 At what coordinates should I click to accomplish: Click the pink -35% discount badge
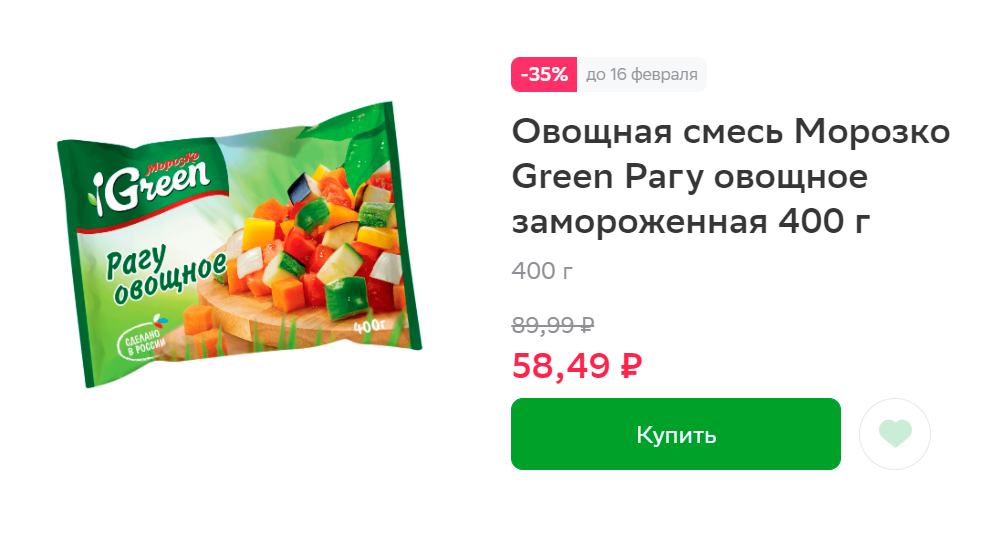coord(544,75)
